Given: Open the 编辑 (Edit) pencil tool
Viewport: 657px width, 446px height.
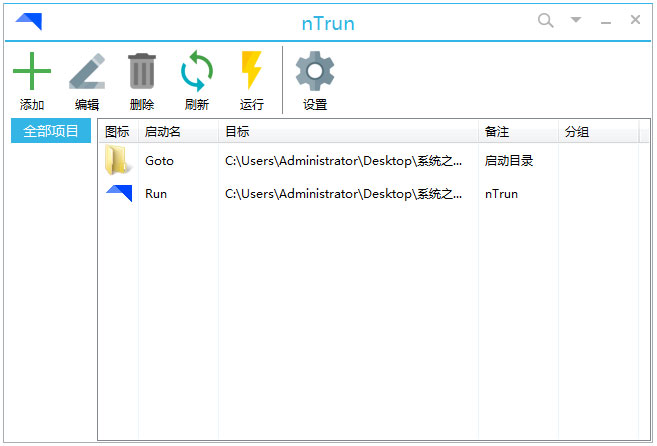Looking at the screenshot, I should tap(87, 71).
